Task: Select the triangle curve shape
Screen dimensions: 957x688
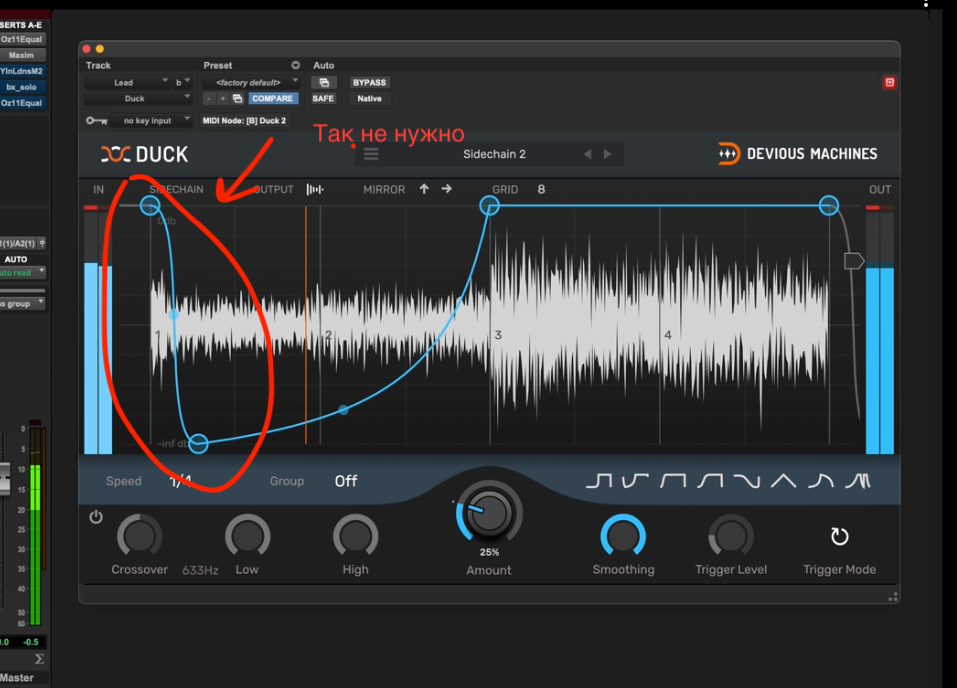Action: pos(784,481)
